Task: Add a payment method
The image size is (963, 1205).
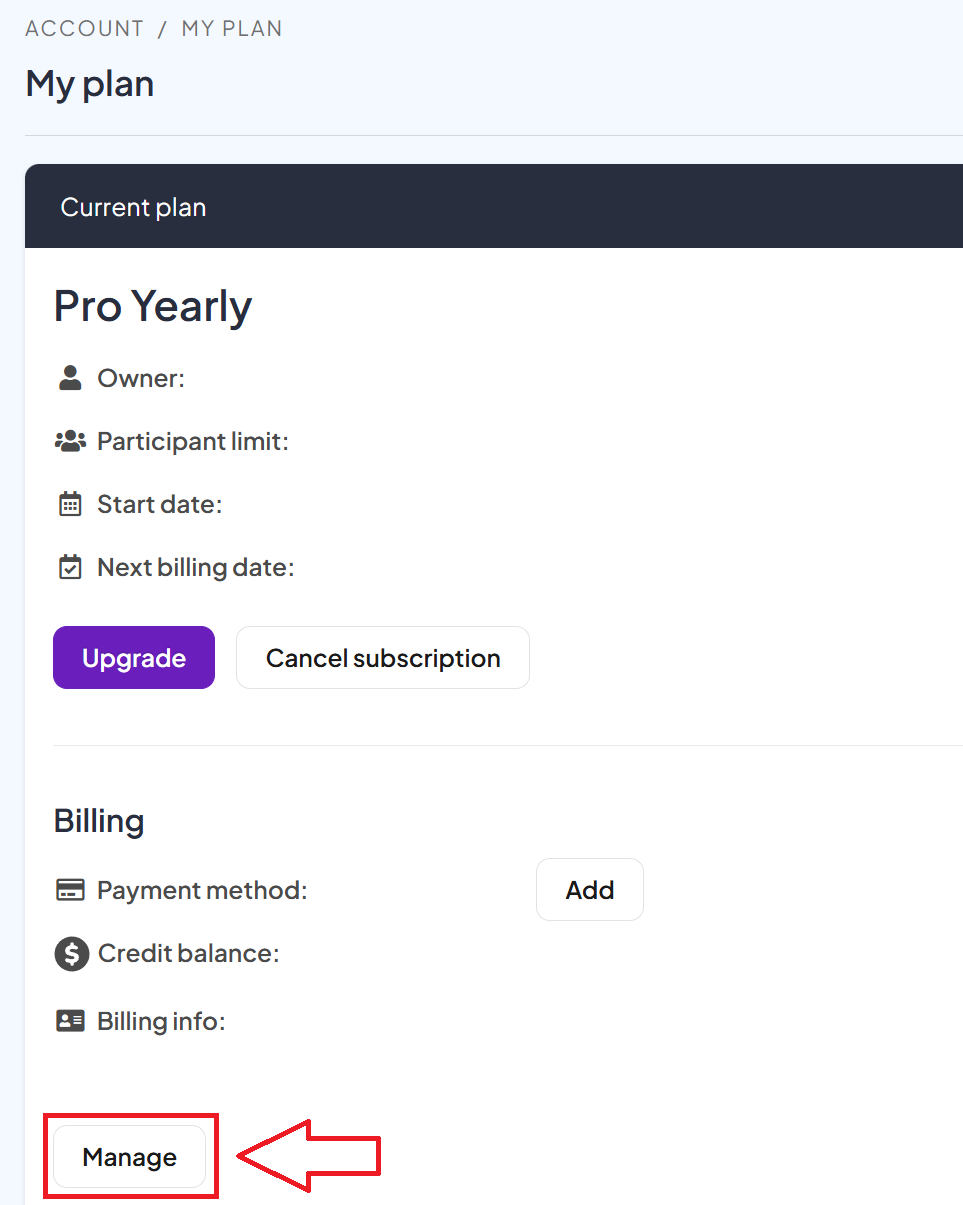Action: click(590, 890)
